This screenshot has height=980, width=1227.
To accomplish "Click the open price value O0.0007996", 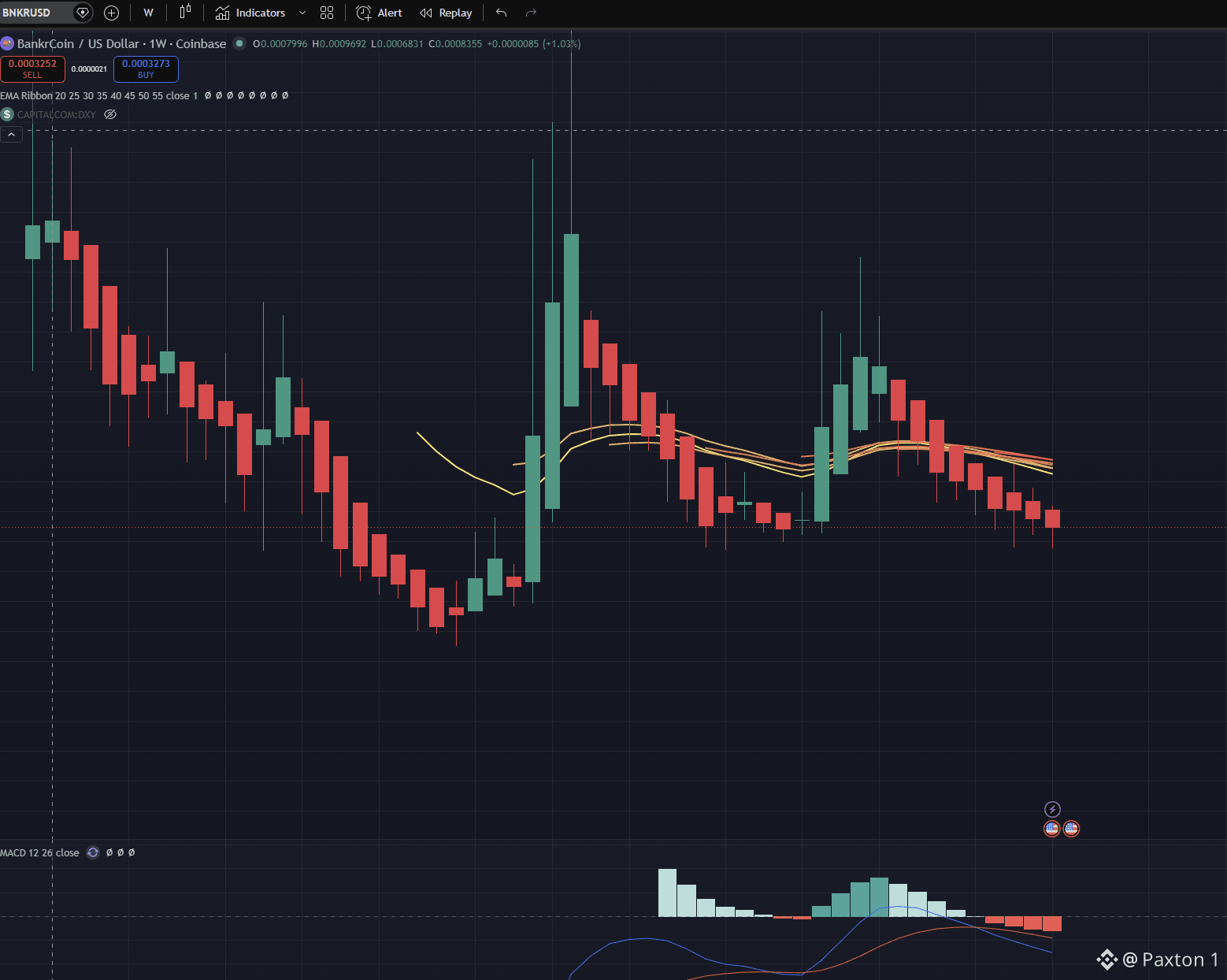I will pyautogui.click(x=280, y=43).
